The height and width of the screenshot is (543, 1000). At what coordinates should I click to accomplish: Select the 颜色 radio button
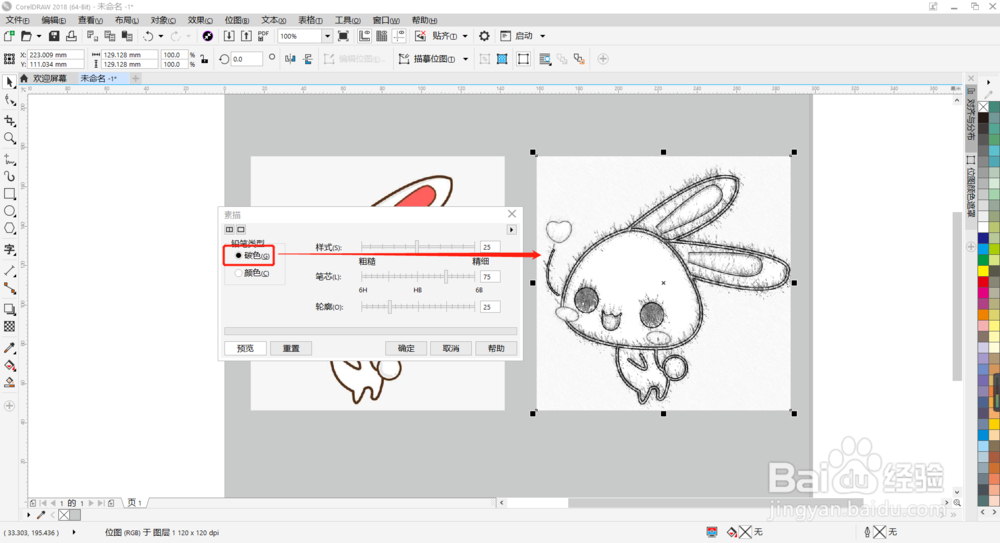(x=239, y=273)
